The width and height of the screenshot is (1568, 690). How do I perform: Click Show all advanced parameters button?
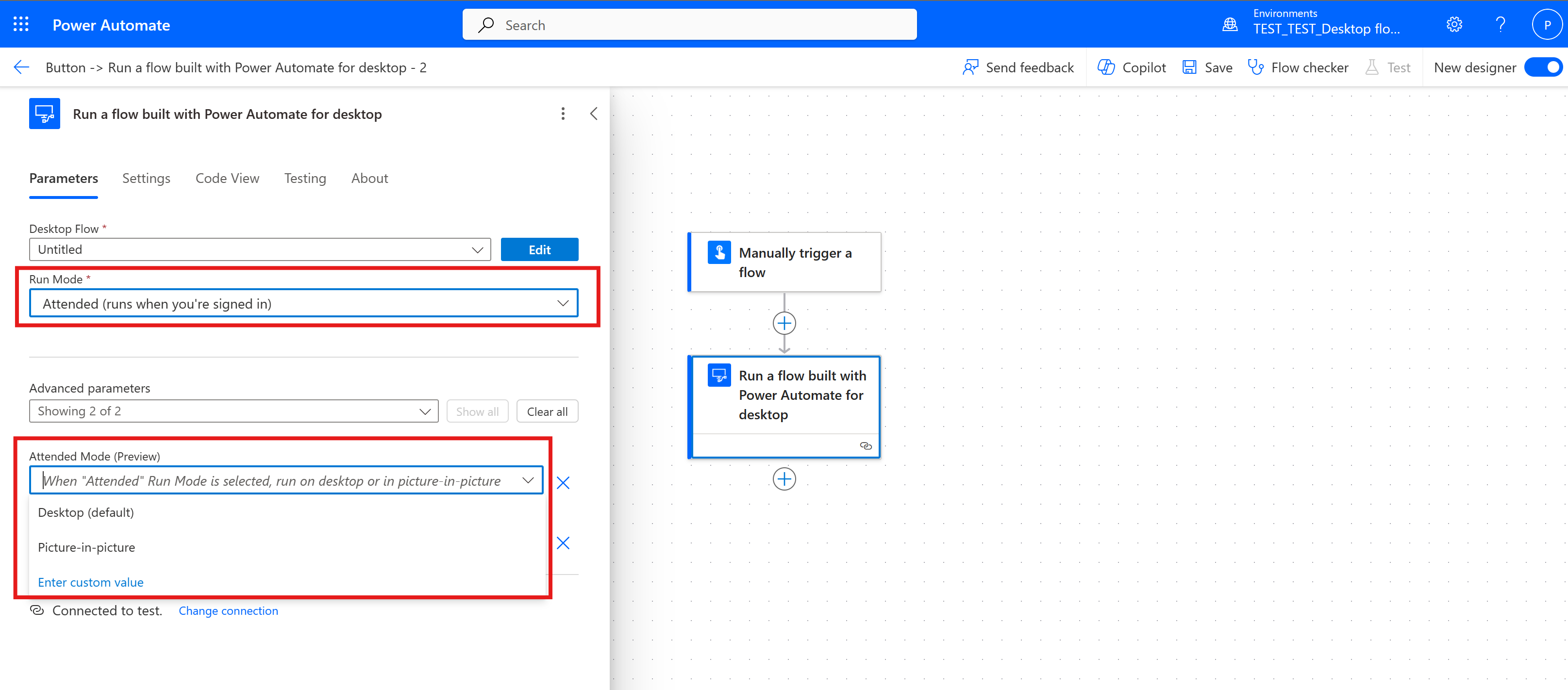pyautogui.click(x=477, y=411)
